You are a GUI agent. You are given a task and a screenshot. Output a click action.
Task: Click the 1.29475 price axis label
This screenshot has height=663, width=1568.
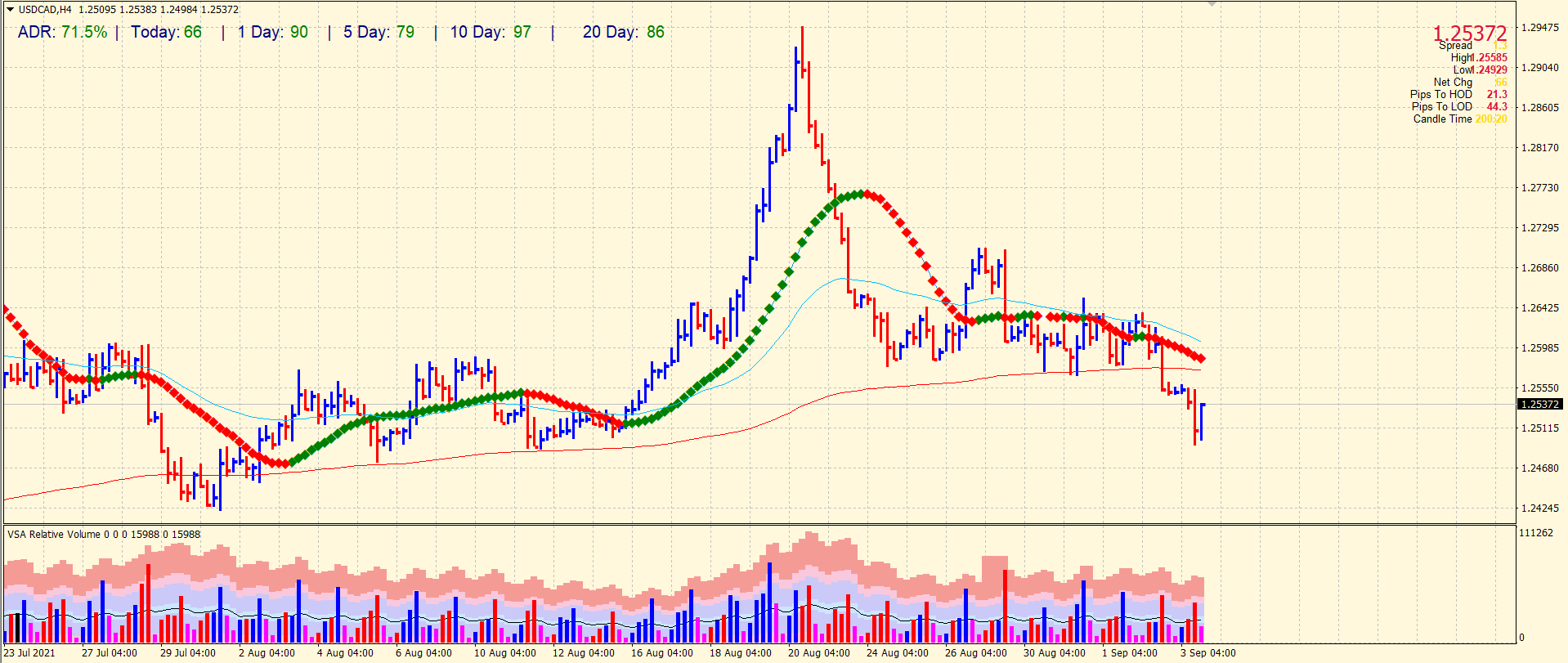pyautogui.click(x=1539, y=28)
